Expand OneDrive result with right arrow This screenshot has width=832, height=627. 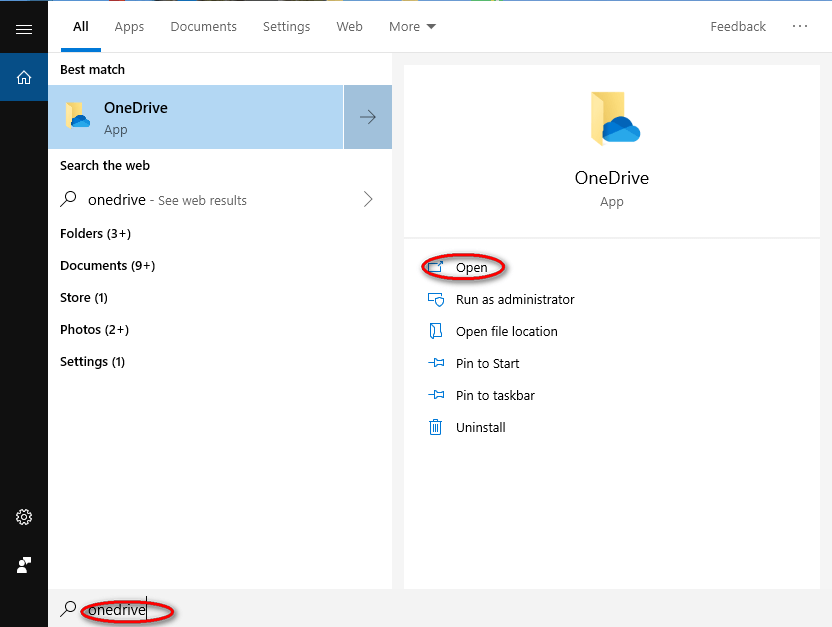[x=368, y=117]
